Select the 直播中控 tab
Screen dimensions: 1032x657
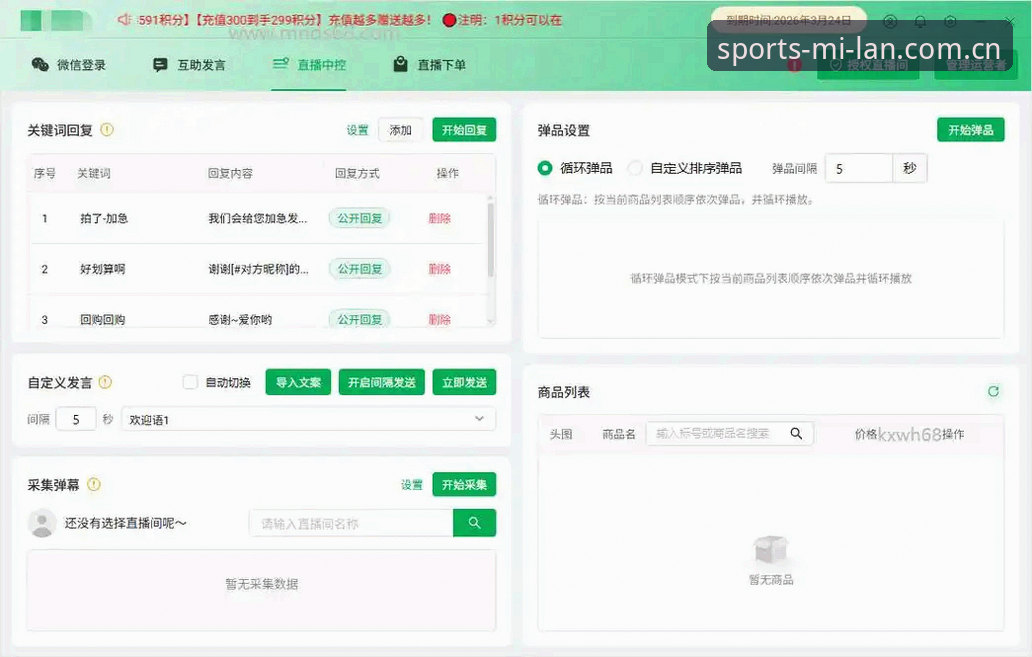309,65
